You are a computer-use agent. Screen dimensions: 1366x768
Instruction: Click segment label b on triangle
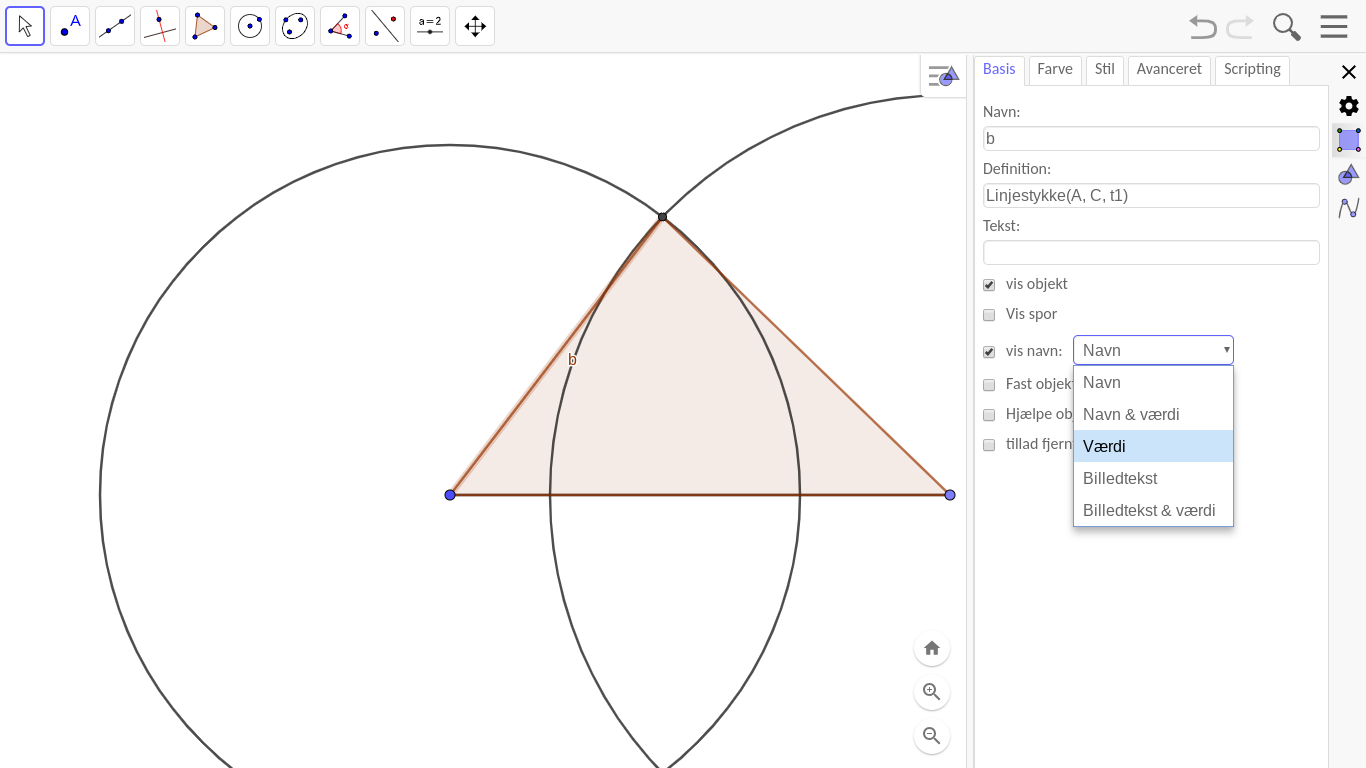coord(572,360)
